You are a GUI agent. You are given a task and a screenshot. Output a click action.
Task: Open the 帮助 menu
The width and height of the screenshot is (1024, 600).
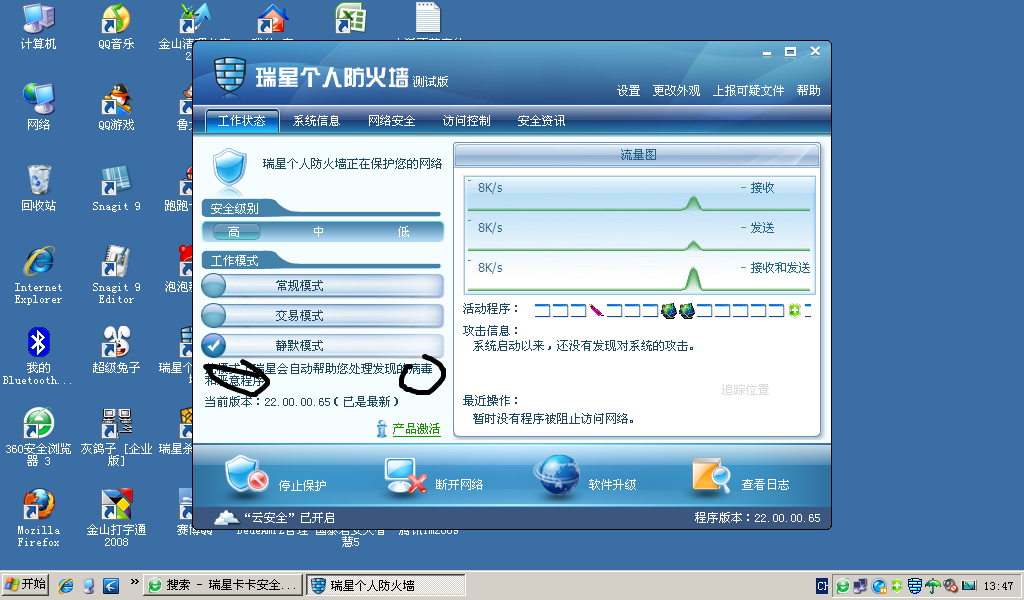click(x=808, y=91)
